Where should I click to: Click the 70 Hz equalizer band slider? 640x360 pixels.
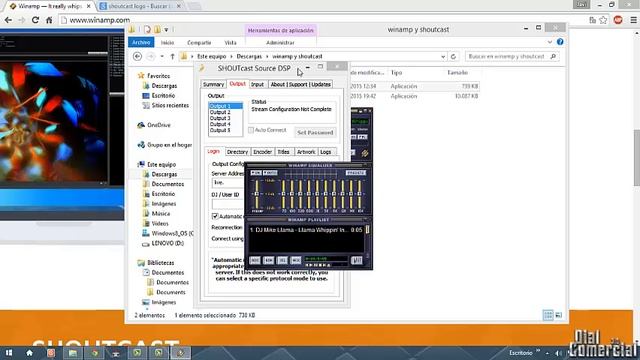pyautogui.click(x=284, y=193)
